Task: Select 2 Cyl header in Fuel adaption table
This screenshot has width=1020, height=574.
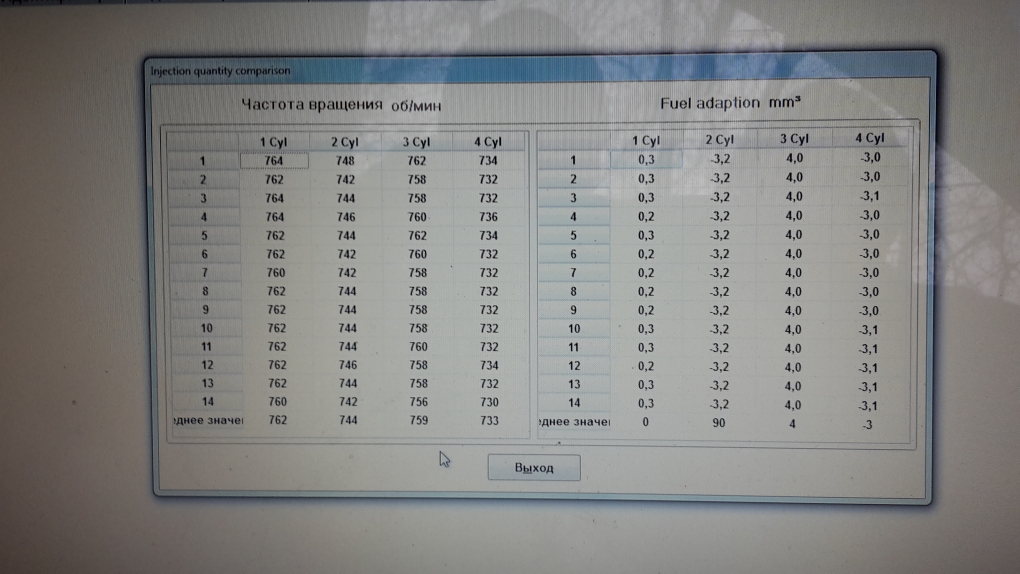Action: [719, 140]
